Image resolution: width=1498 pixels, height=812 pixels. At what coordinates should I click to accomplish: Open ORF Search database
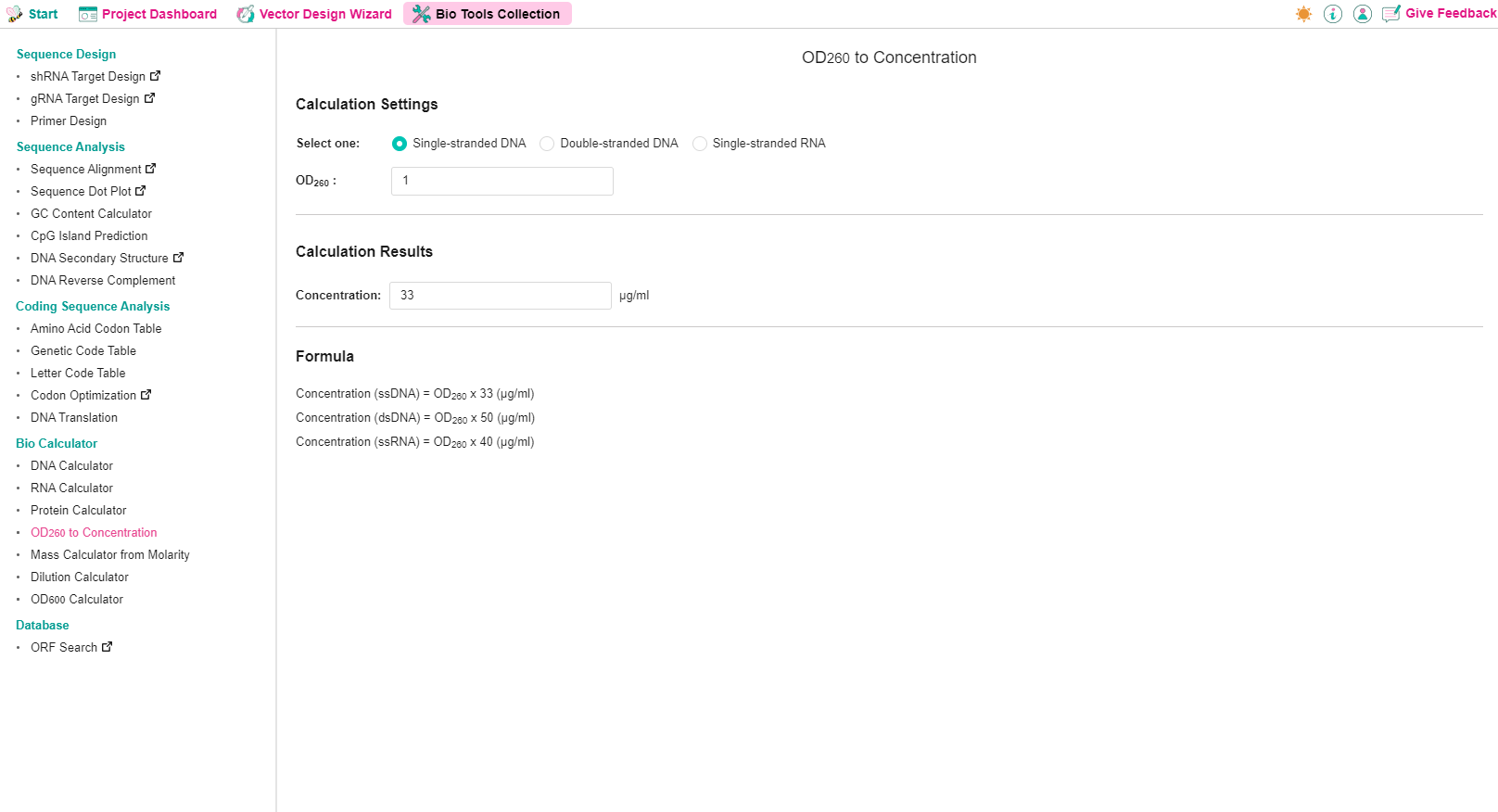64,647
